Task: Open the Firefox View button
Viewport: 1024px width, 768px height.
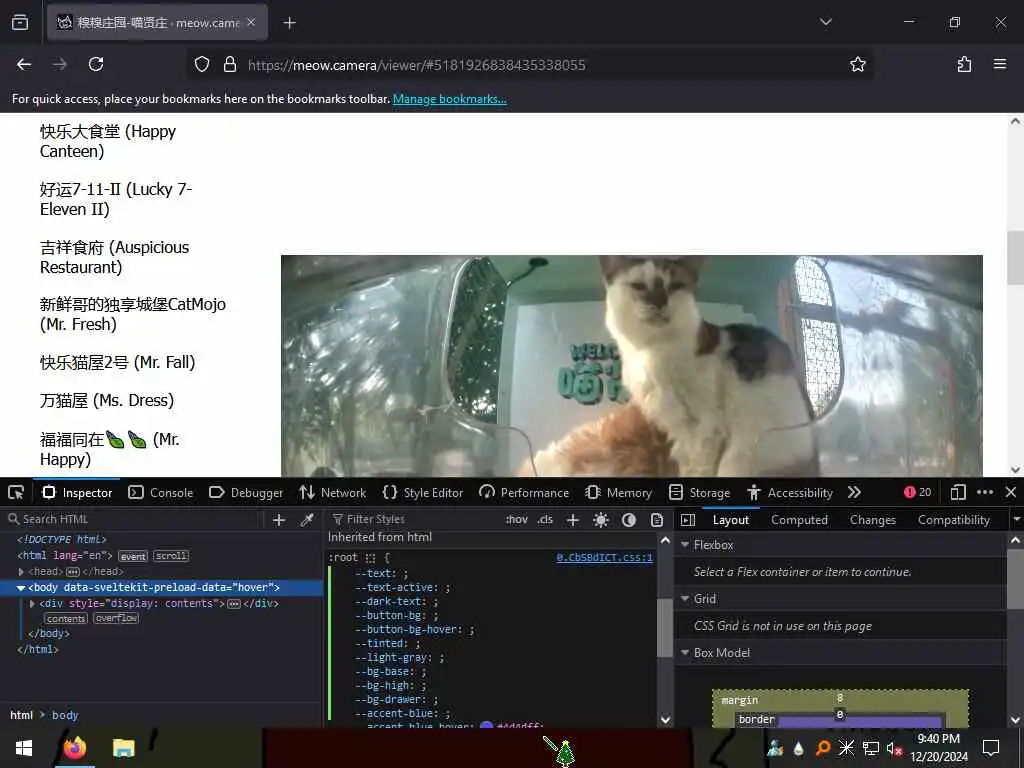Action: [x=20, y=22]
